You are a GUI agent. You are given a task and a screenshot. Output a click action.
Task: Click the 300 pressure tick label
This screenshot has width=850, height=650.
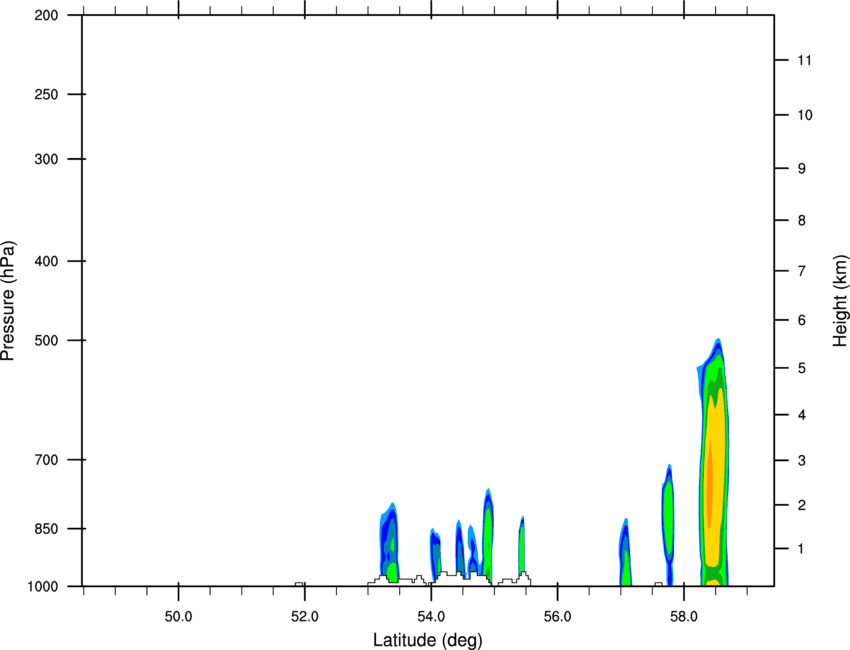click(46, 159)
